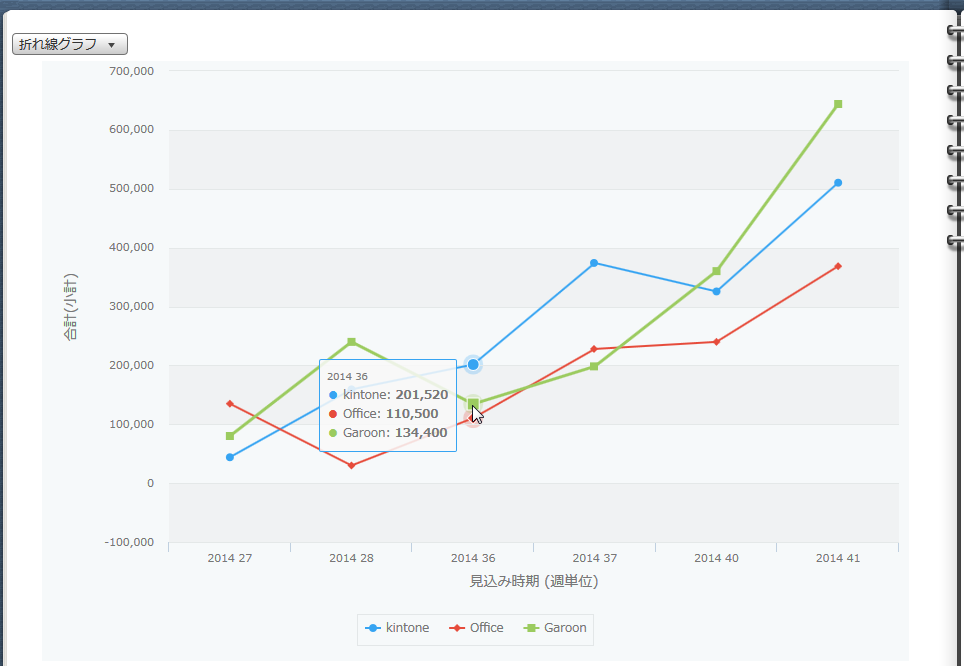Toggle kintone series via legend label
Image resolution: width=964 pixels, height=666 pixels.
(x=407, y=628)
